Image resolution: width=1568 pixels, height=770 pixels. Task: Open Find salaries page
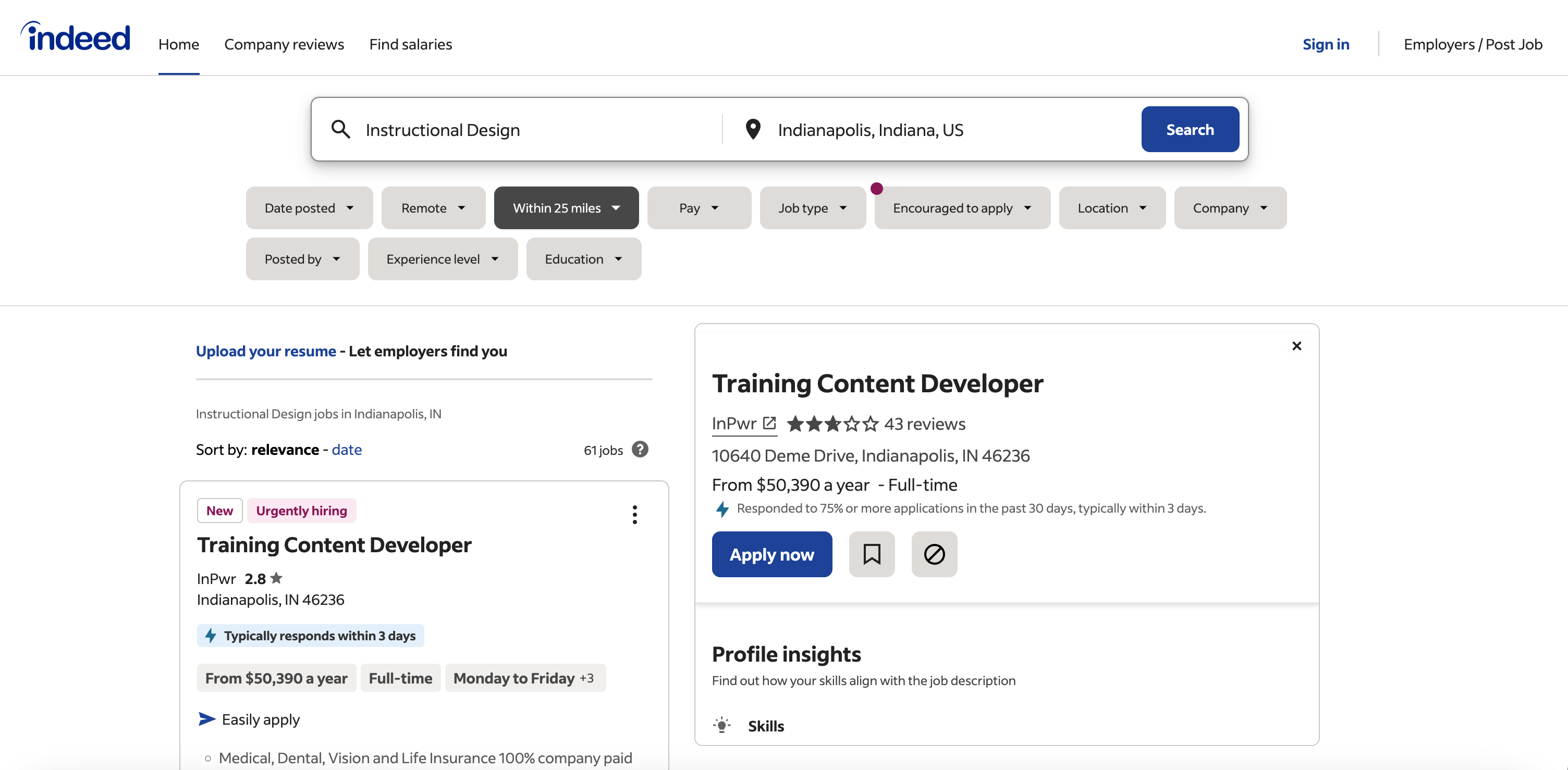pos(410,44)
